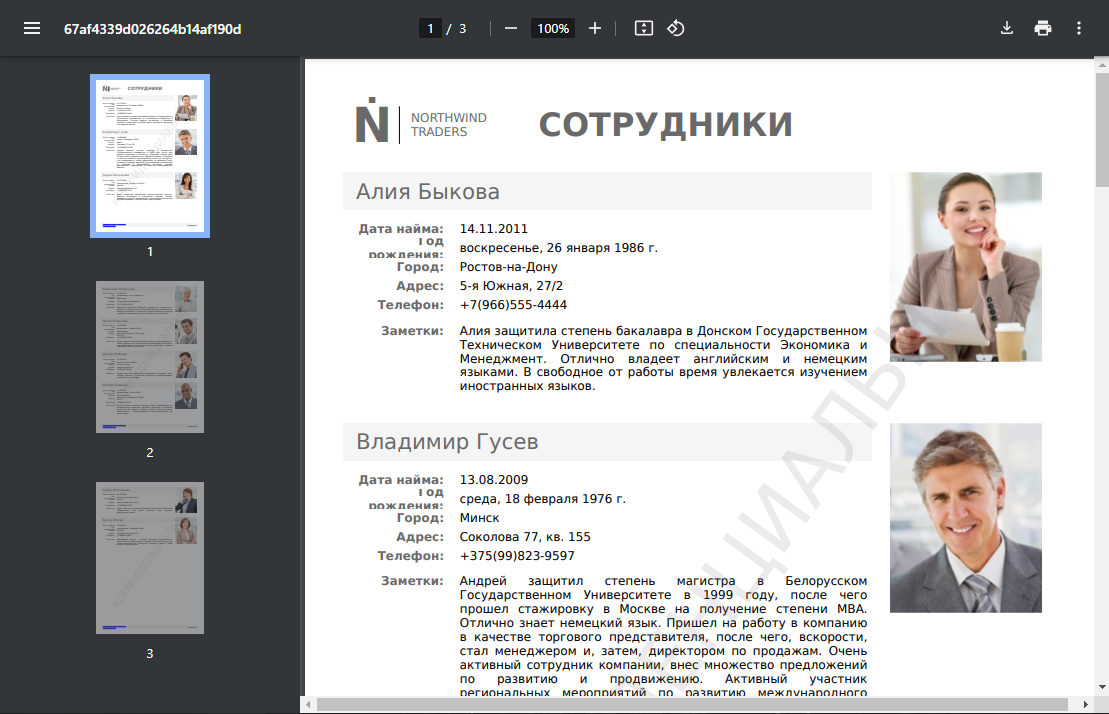Click the name Владимир Гусев
This screenshot has height=714, width=1109.
coord(447,442)
